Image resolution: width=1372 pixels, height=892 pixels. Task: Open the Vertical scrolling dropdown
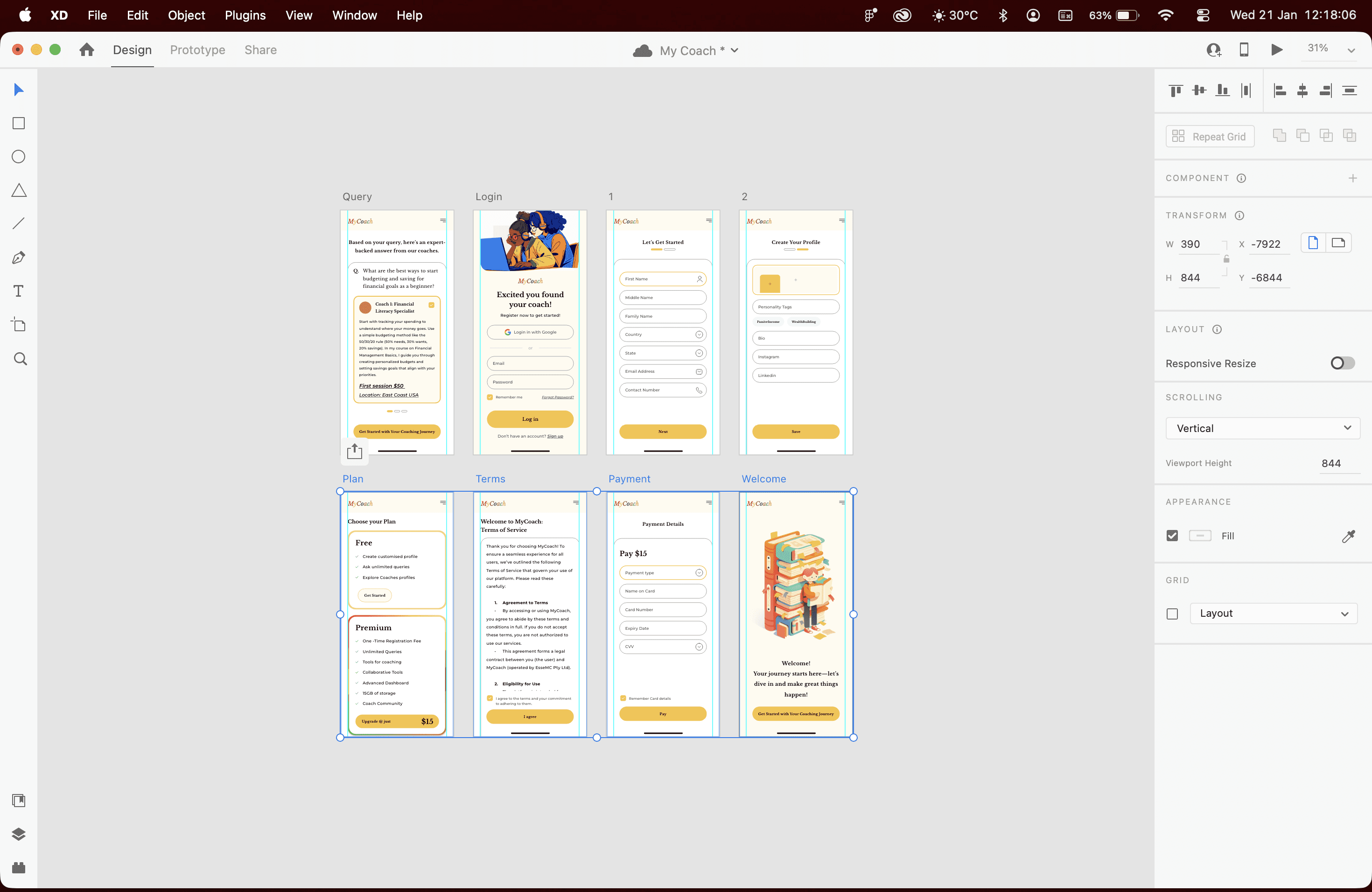pyautogui.click(x=1262, y=428)
